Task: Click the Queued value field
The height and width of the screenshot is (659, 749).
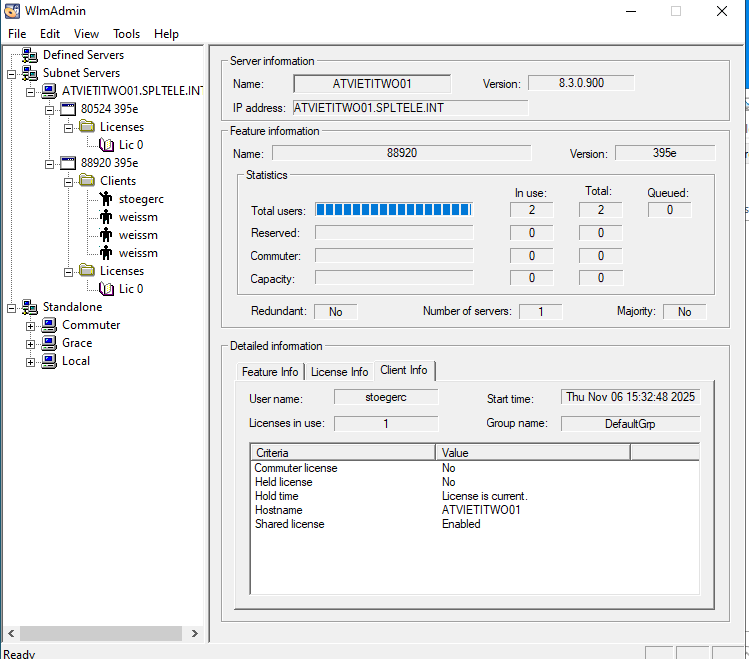Action: coord(670,210)
